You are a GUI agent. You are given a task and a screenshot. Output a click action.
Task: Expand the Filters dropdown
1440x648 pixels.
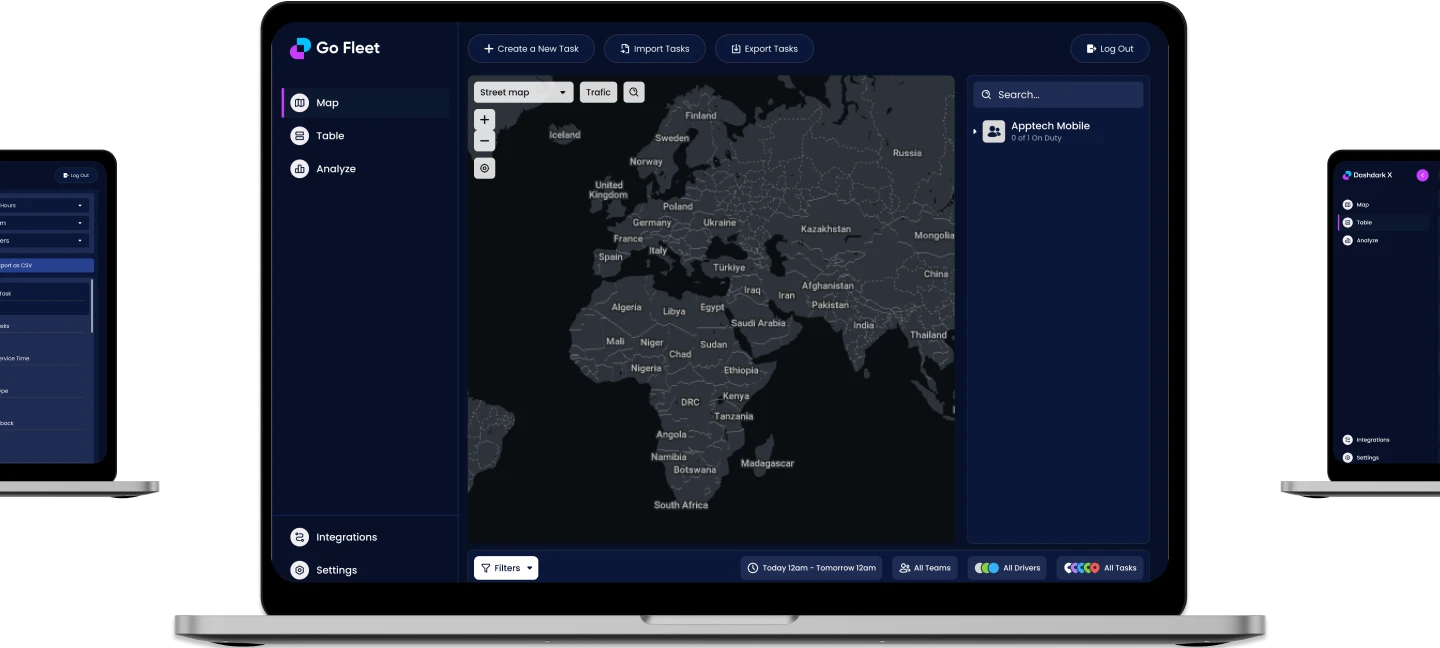(x=505, y=567)
